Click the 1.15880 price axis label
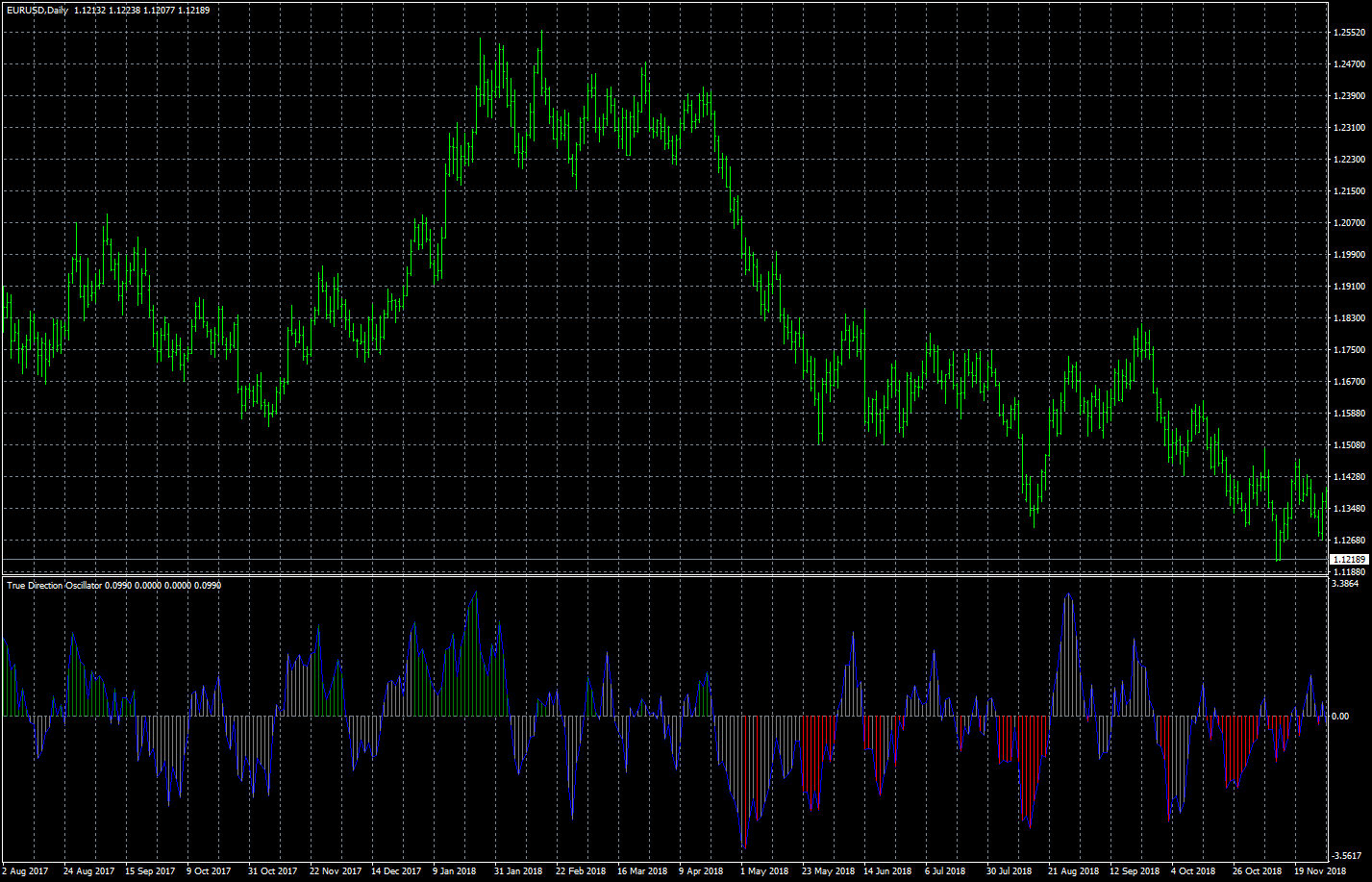The height and width of the screenshot is (882, 1372). pyautogui.click(x=1350, y=413)
